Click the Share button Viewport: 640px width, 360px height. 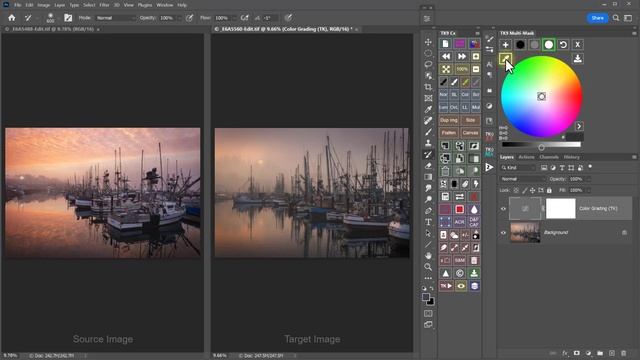point(597,18)
